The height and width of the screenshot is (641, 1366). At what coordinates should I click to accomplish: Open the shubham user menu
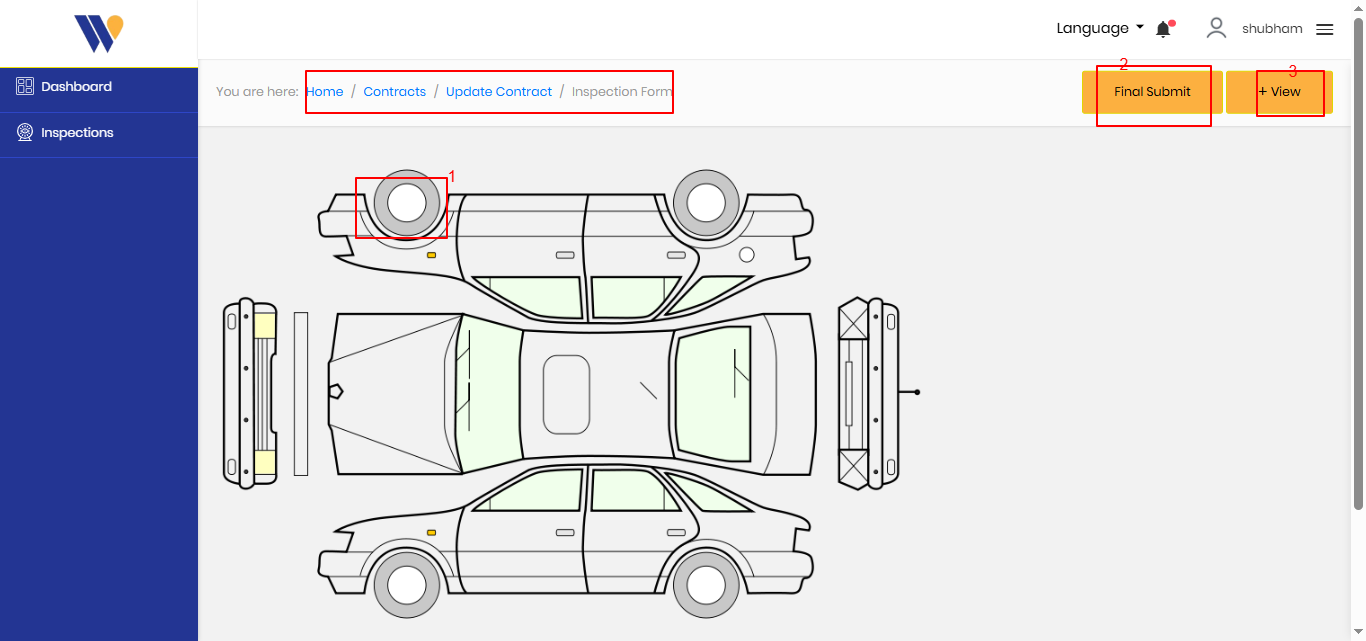click(1272, 29)
